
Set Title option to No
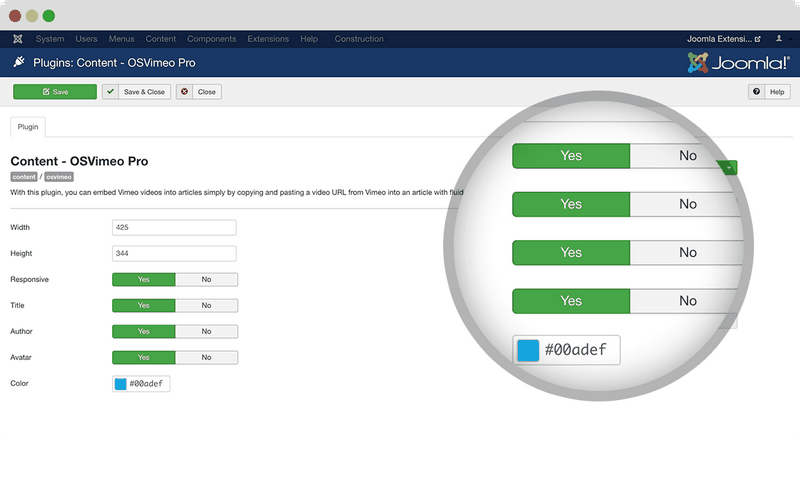(x=206, y=305)
